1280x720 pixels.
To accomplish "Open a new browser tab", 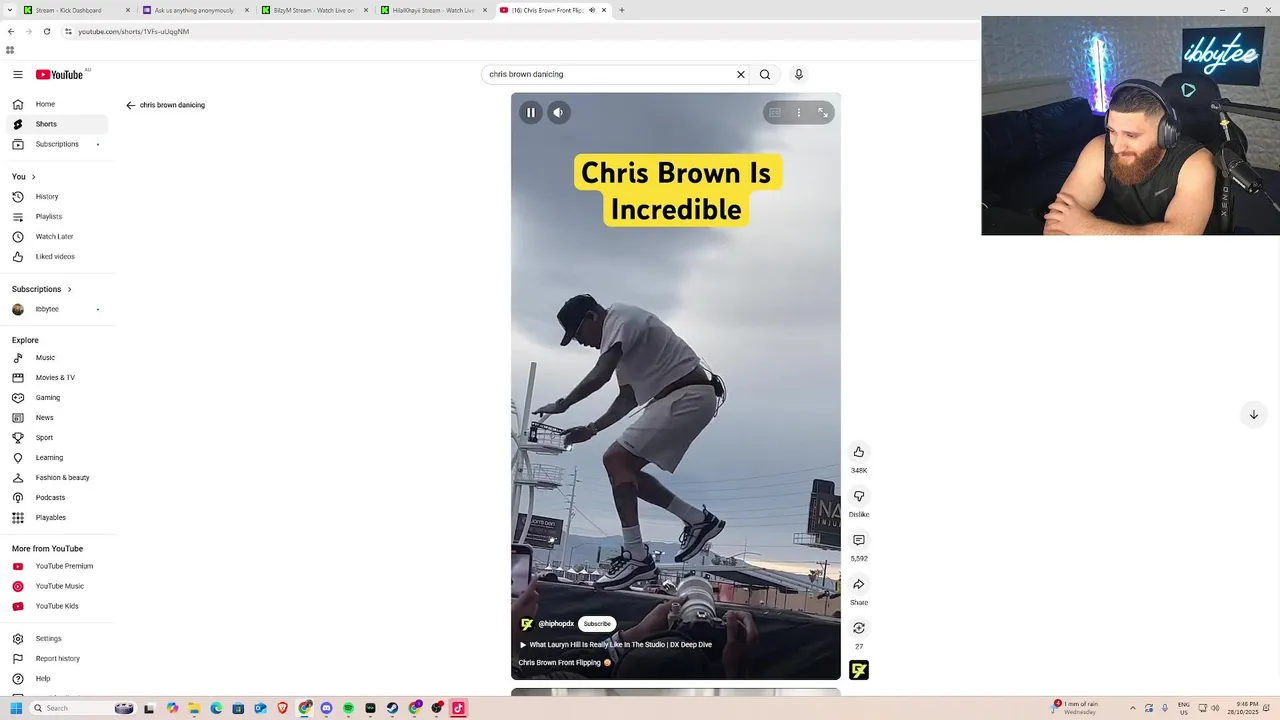I will point(621,10).
